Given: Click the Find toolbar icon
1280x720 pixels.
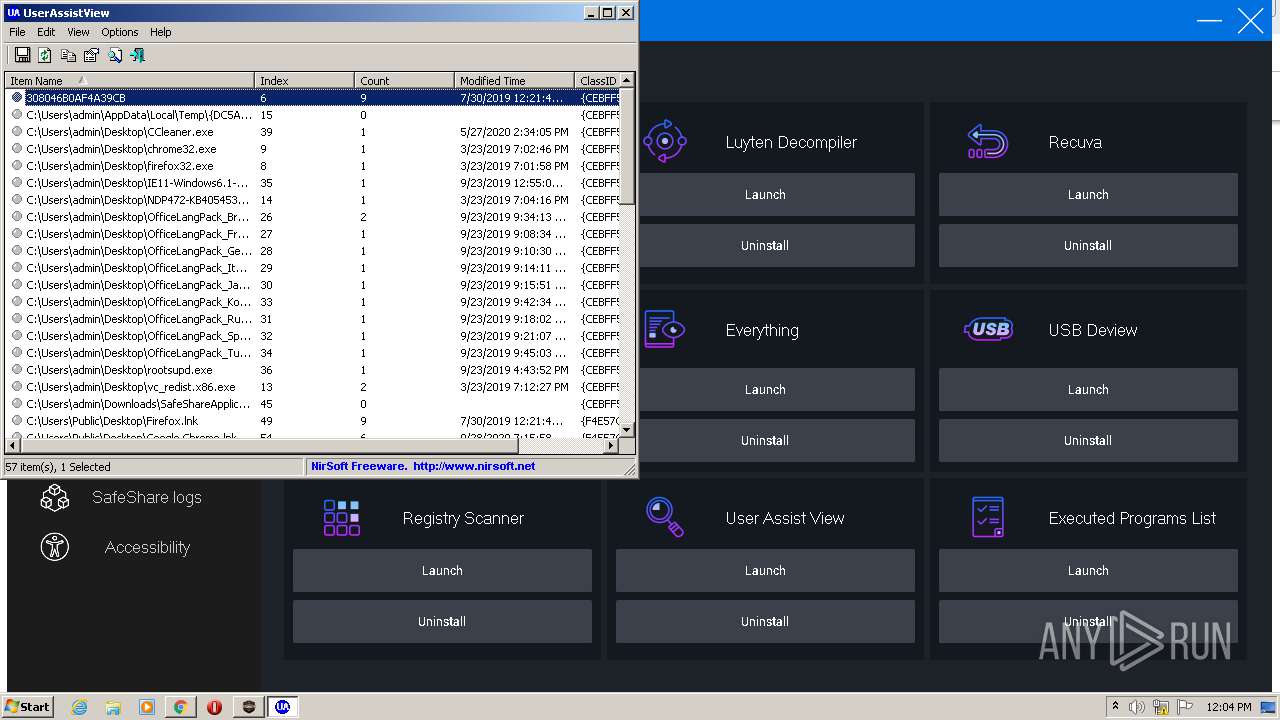Looking at the screenshot, I should coord(115,55).
